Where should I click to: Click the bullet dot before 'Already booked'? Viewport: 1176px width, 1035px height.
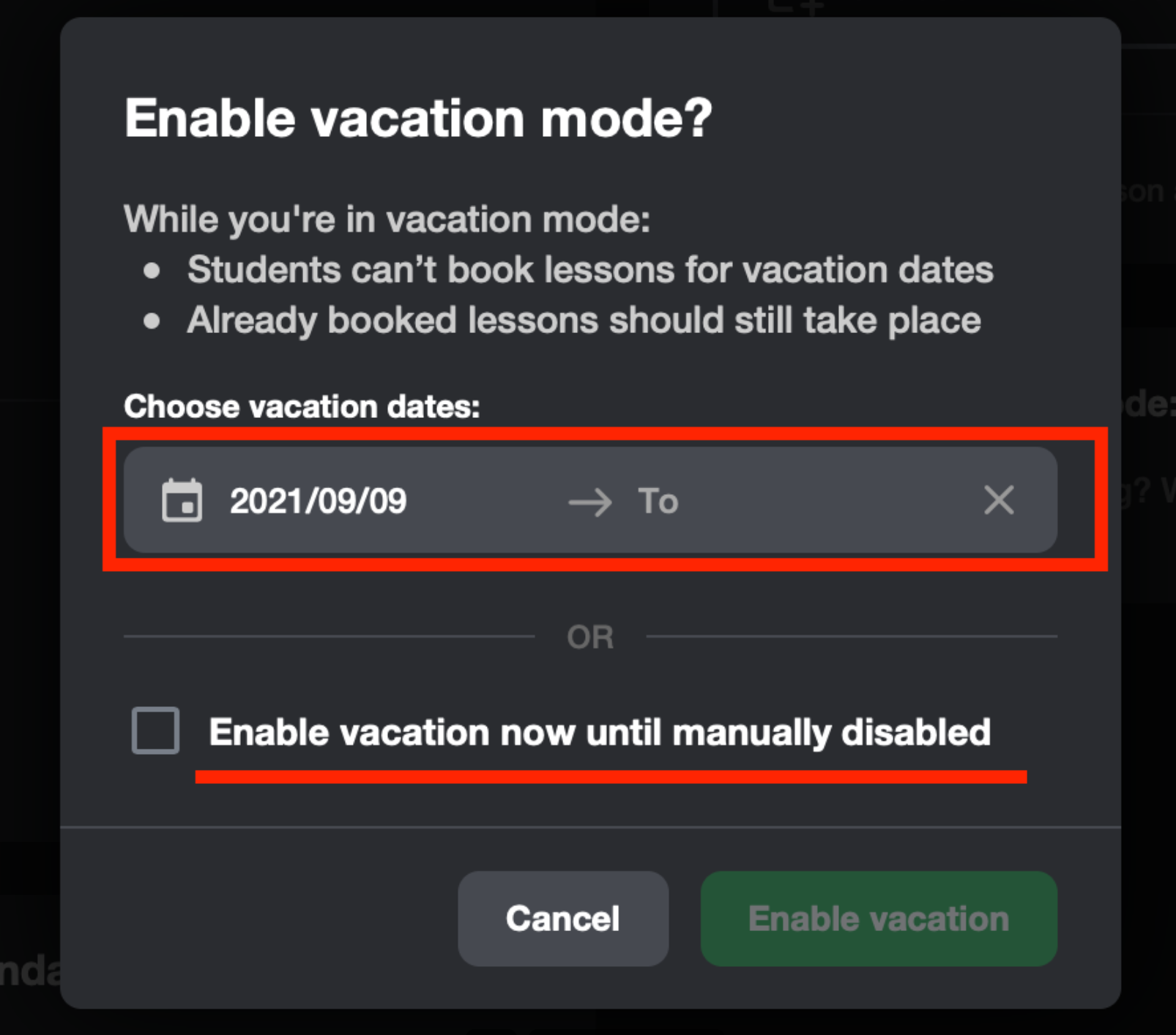point(152,321)
